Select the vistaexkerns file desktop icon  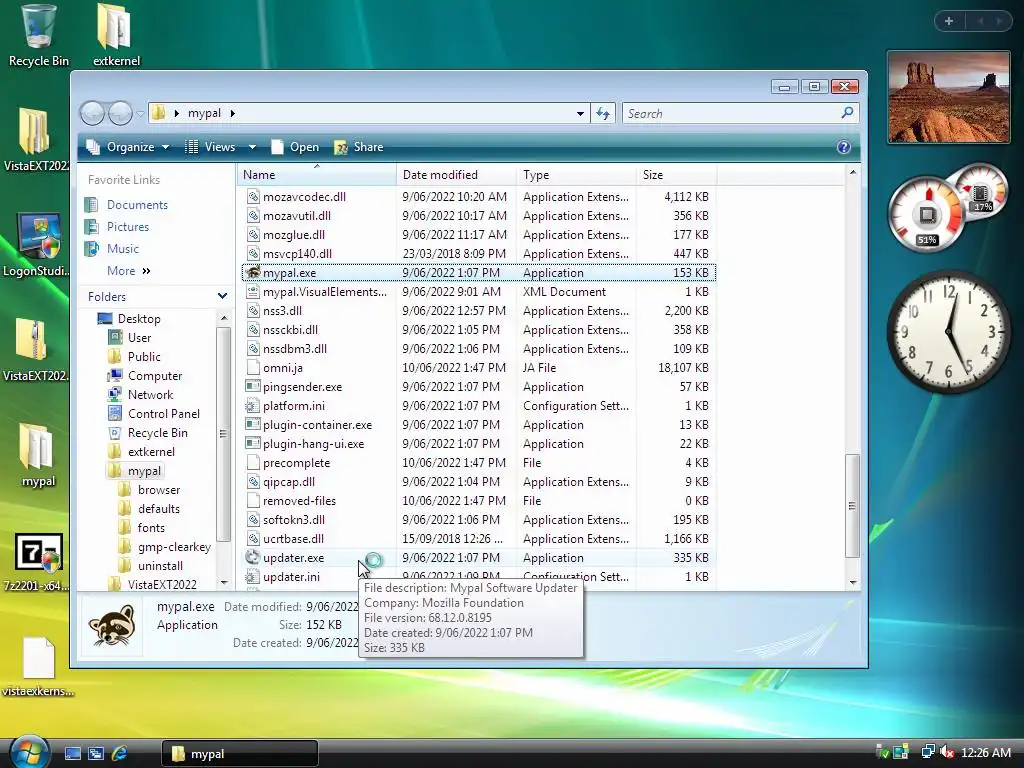click(37, 666)
